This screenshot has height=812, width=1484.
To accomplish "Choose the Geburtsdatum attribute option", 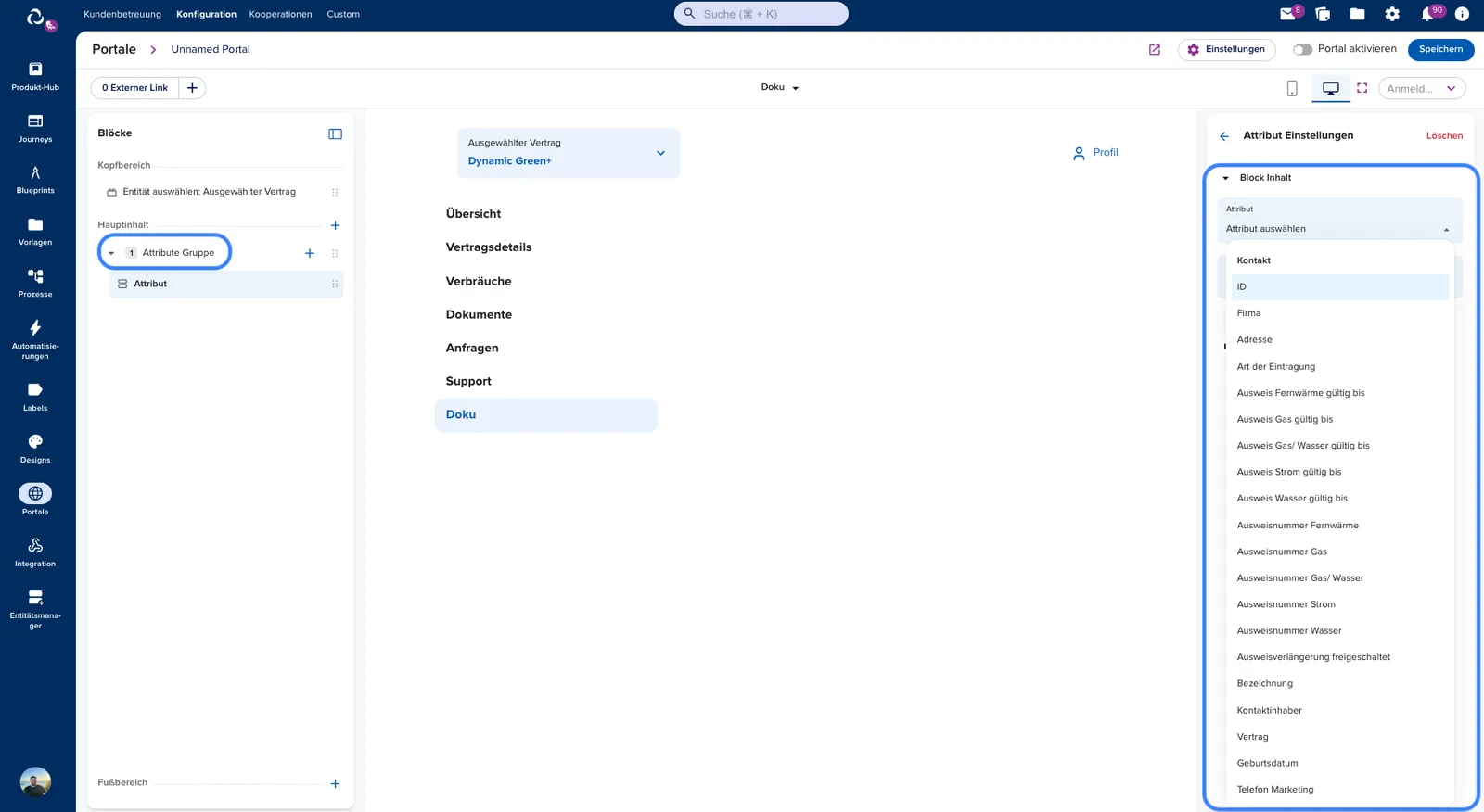I will (1339, 764).
